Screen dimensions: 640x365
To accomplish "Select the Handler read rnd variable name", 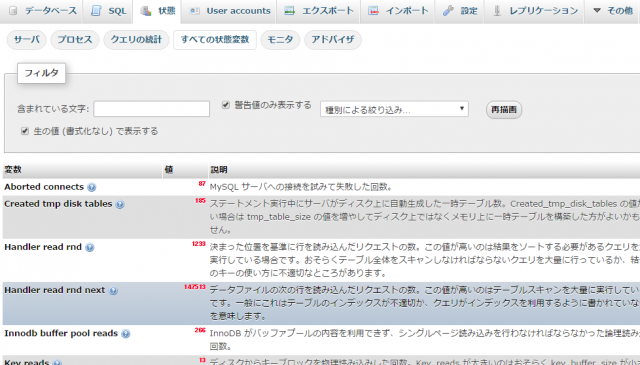I will [x=43, y=247].
